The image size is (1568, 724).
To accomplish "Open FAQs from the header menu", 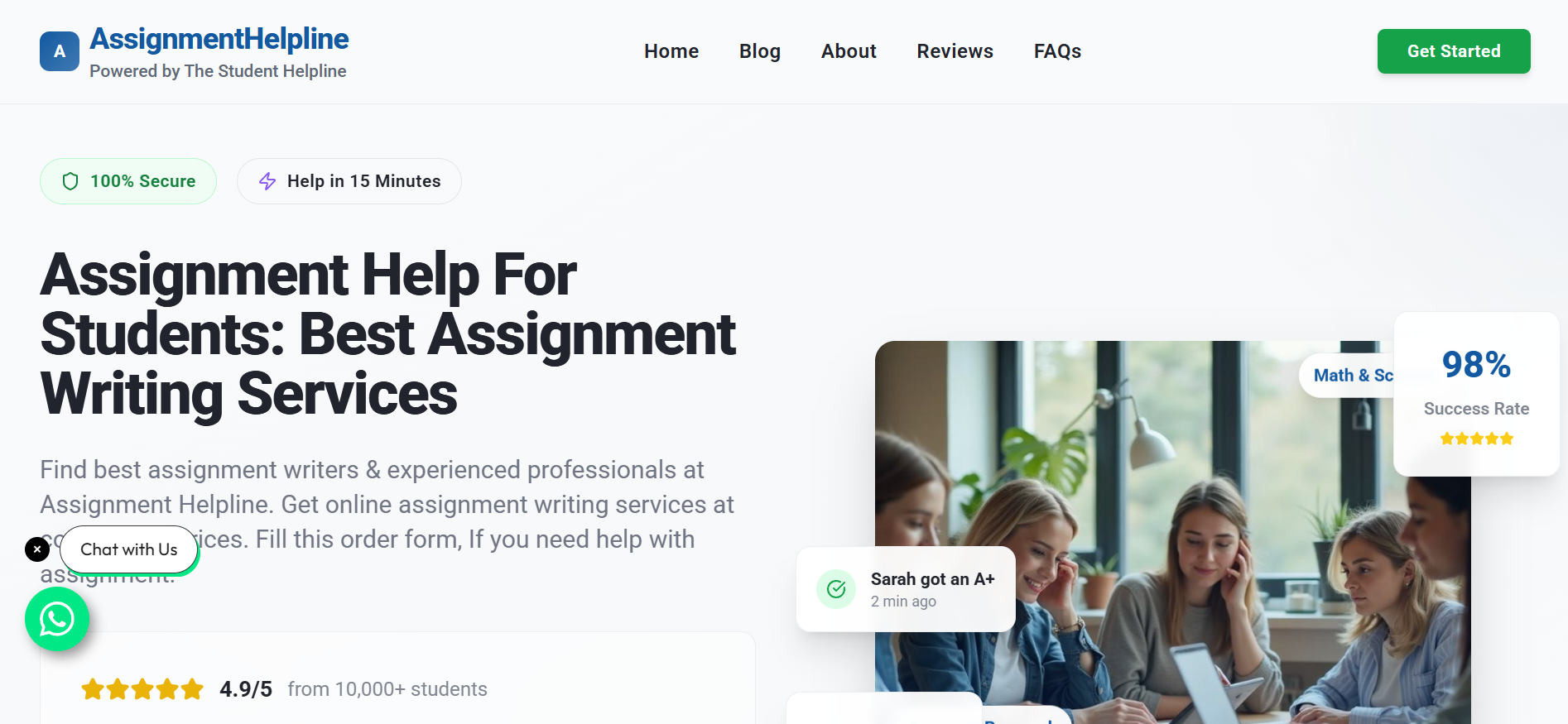I will point(1057,51).
